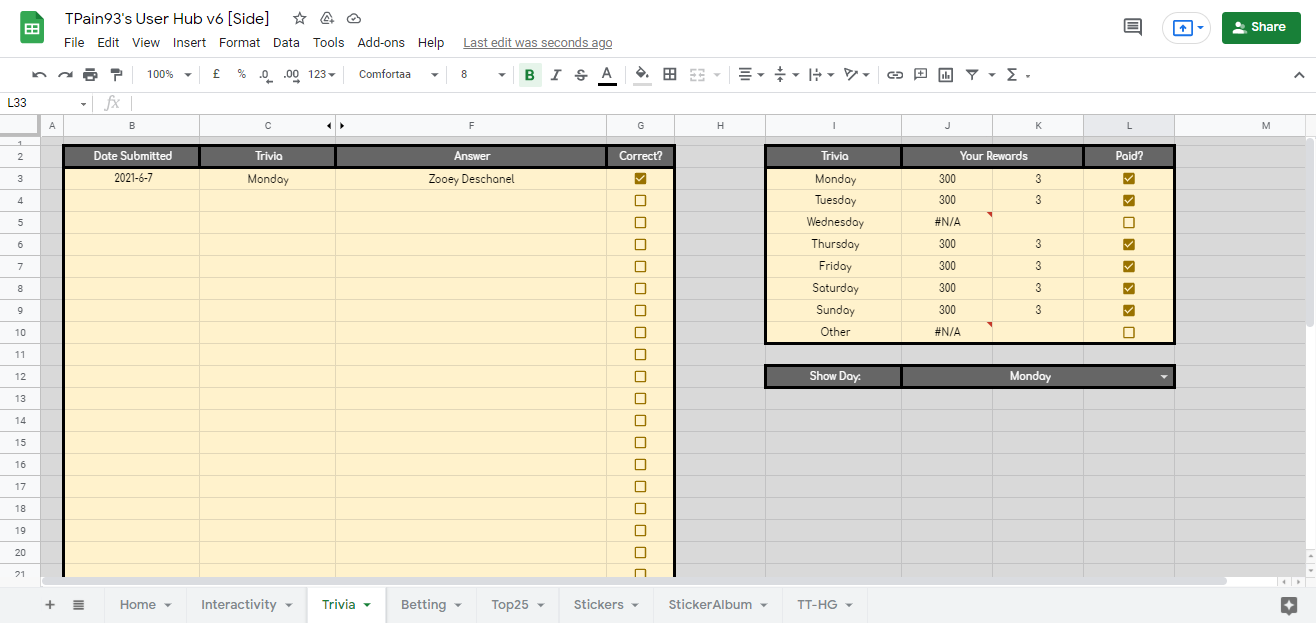Click the Name box showing L33

[47, 103]
